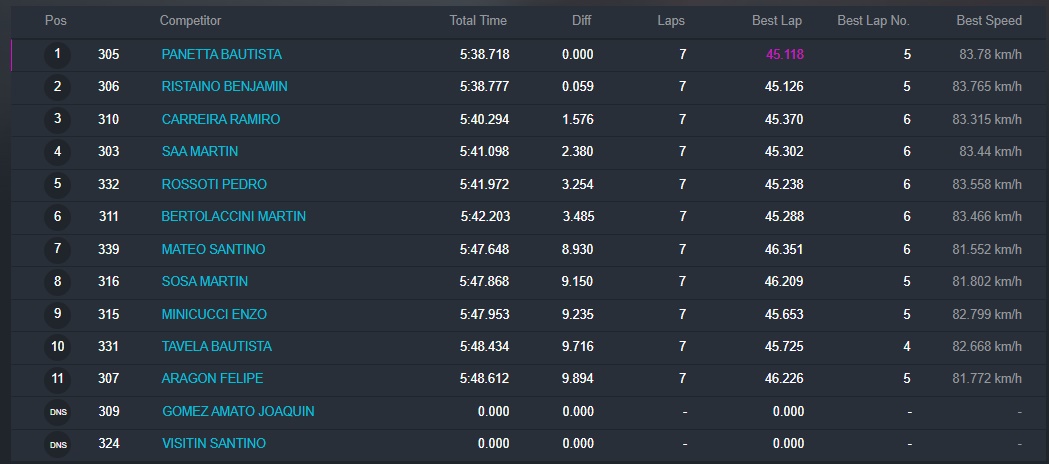1049x464 pixels.
Task: Open competitor RISTAINO BENJAMIN
Action: point(224,87)
